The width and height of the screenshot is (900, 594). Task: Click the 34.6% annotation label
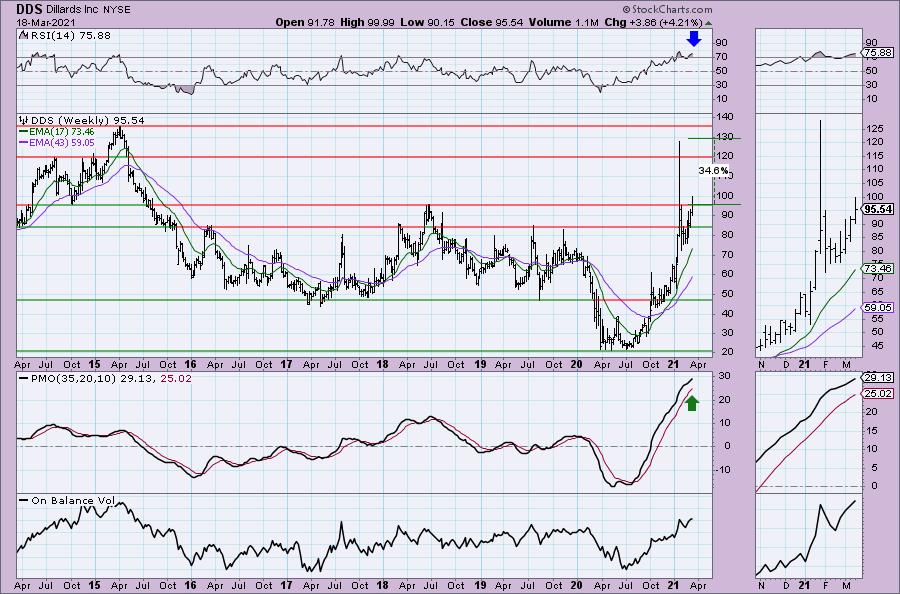coord(713,170)
